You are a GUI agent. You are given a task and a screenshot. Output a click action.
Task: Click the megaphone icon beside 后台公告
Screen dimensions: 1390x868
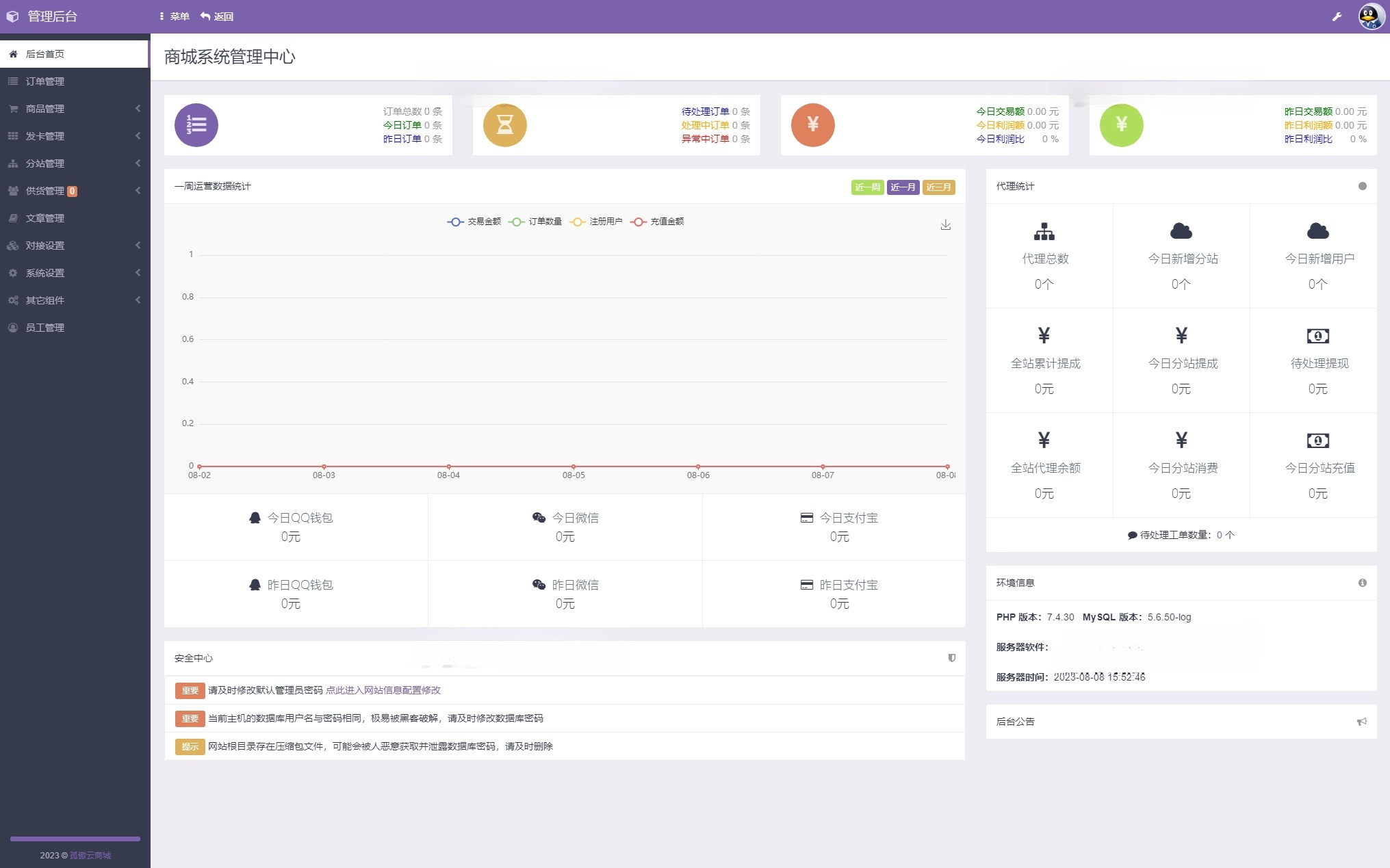coord(1362,722)
